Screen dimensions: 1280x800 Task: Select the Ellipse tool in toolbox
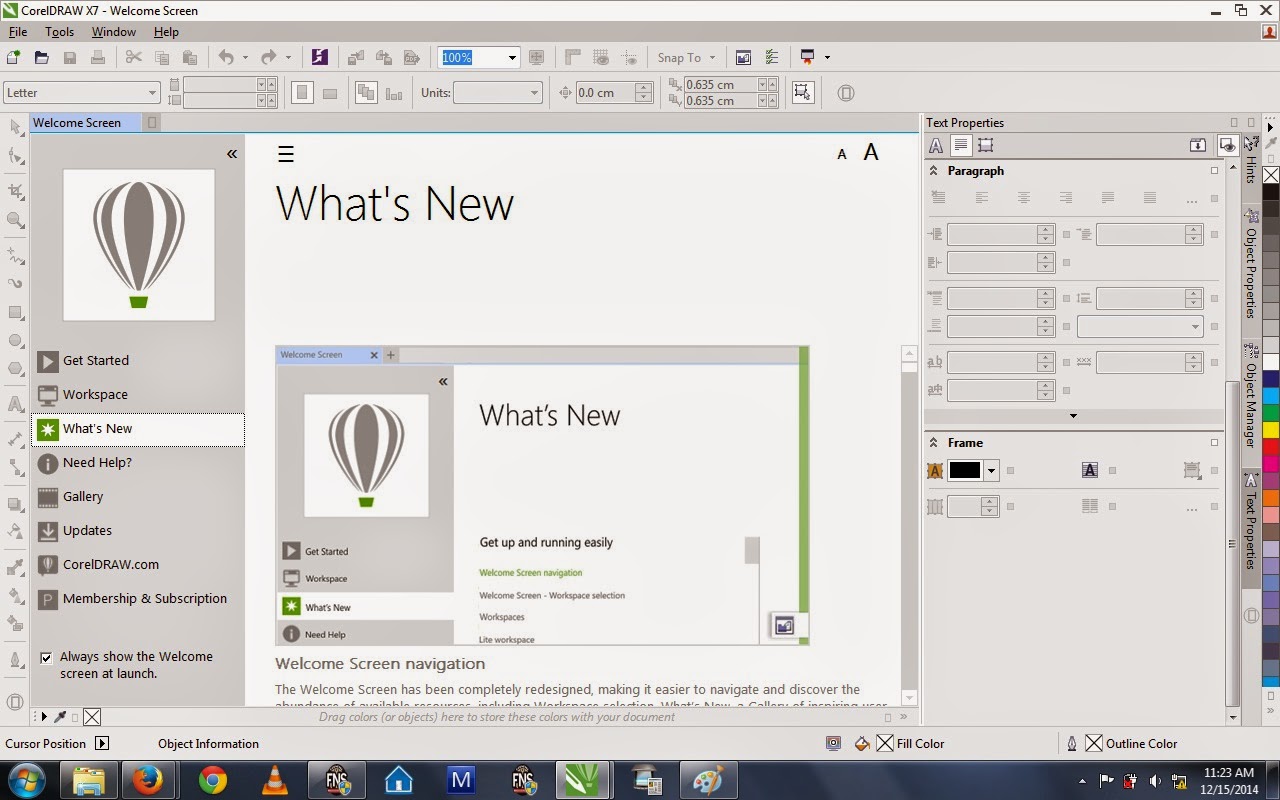coord(15,340)
